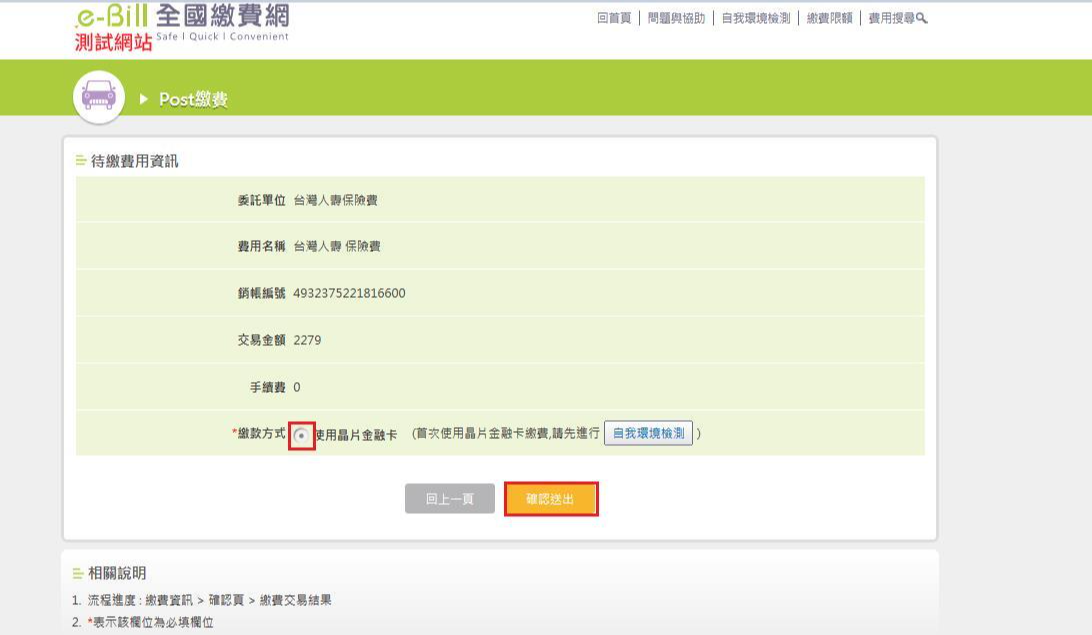Image resolution: width=1092 pixels, height=635 pixels.
Task: Click the 測試網站 red label
Action: [114, 42]
